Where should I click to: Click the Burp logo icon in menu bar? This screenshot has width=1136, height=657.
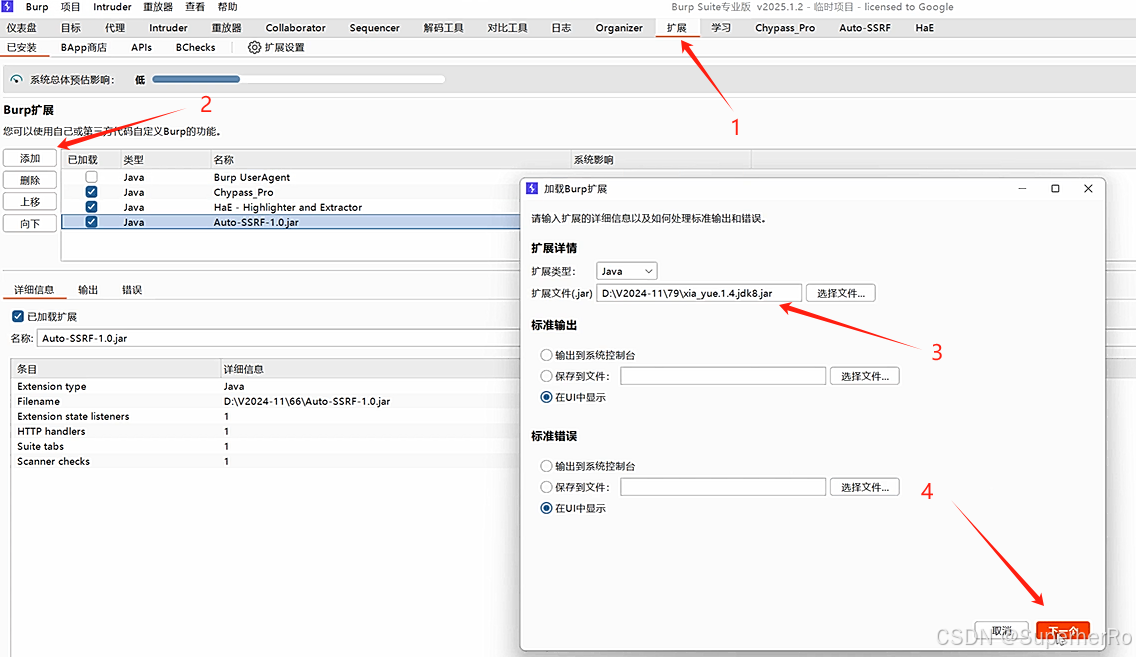pos(7,7)
